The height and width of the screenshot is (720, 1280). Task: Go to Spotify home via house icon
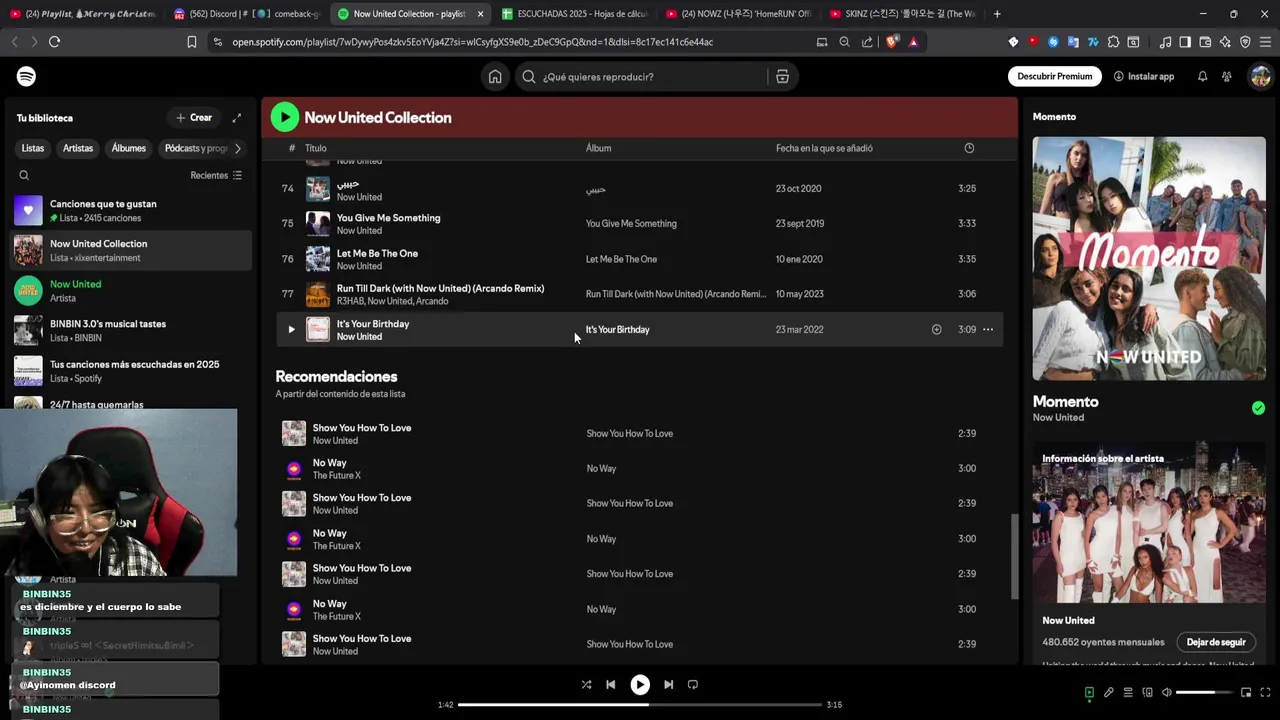tap(495, 77)
